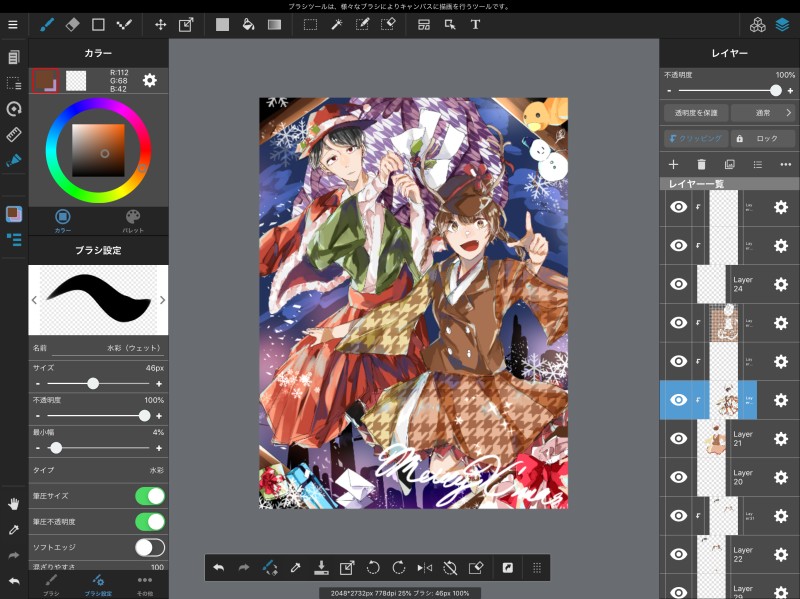The height and width of the screenshot is (599, 800).
Task: Open settings gear for Layer 20
Action: 781,478
